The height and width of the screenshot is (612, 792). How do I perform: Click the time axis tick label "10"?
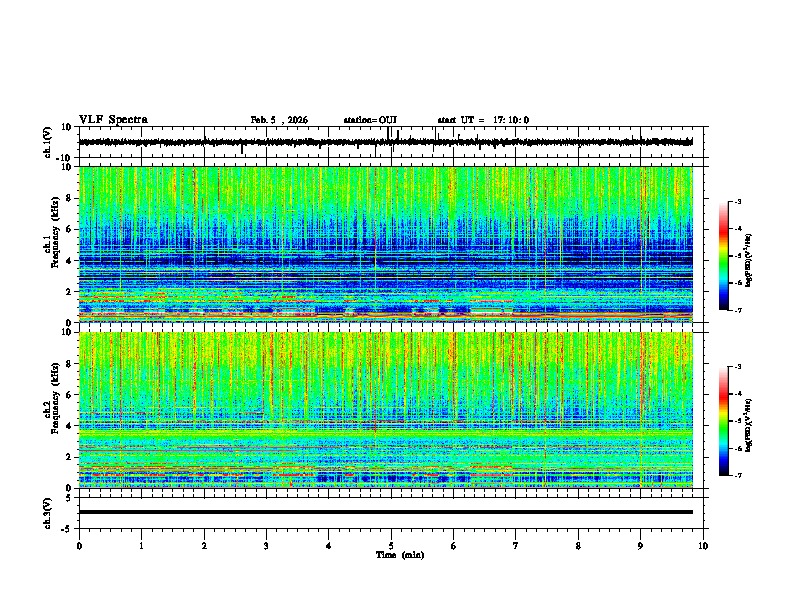pos(703,546)
